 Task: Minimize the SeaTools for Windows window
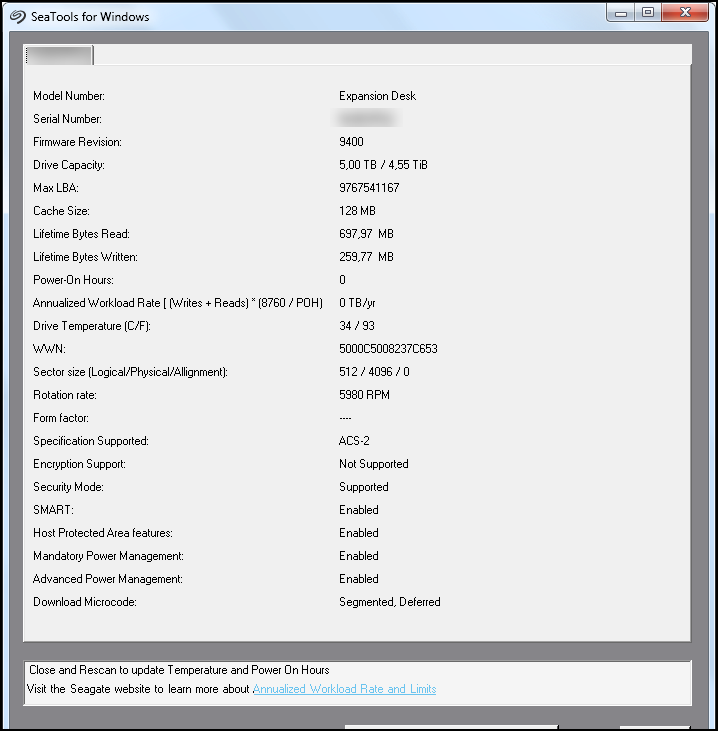[x=621, y=13]
